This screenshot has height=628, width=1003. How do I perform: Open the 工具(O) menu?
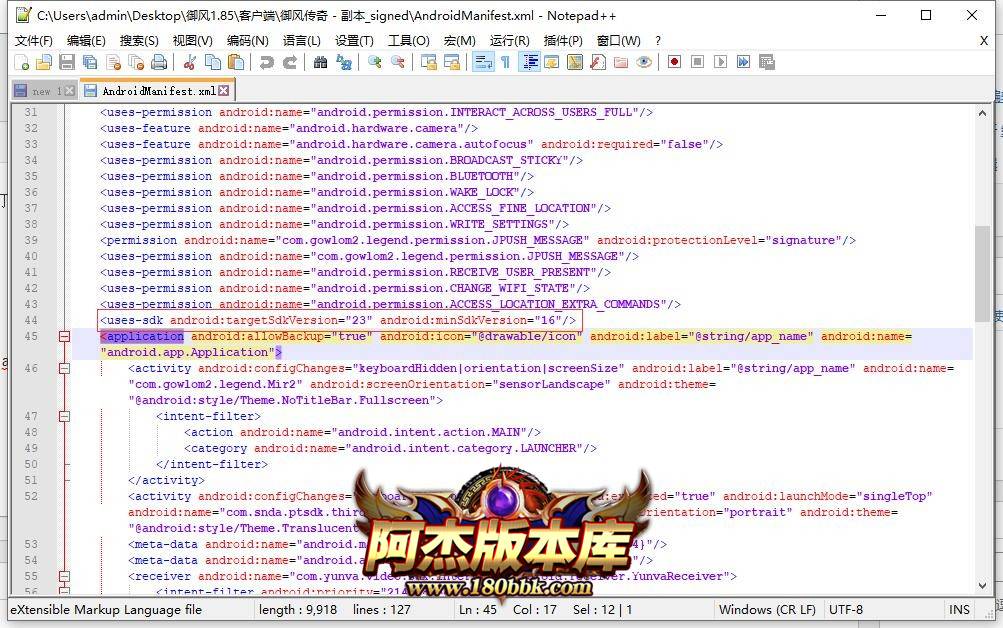pyautogui.click(x=409, y=40)
